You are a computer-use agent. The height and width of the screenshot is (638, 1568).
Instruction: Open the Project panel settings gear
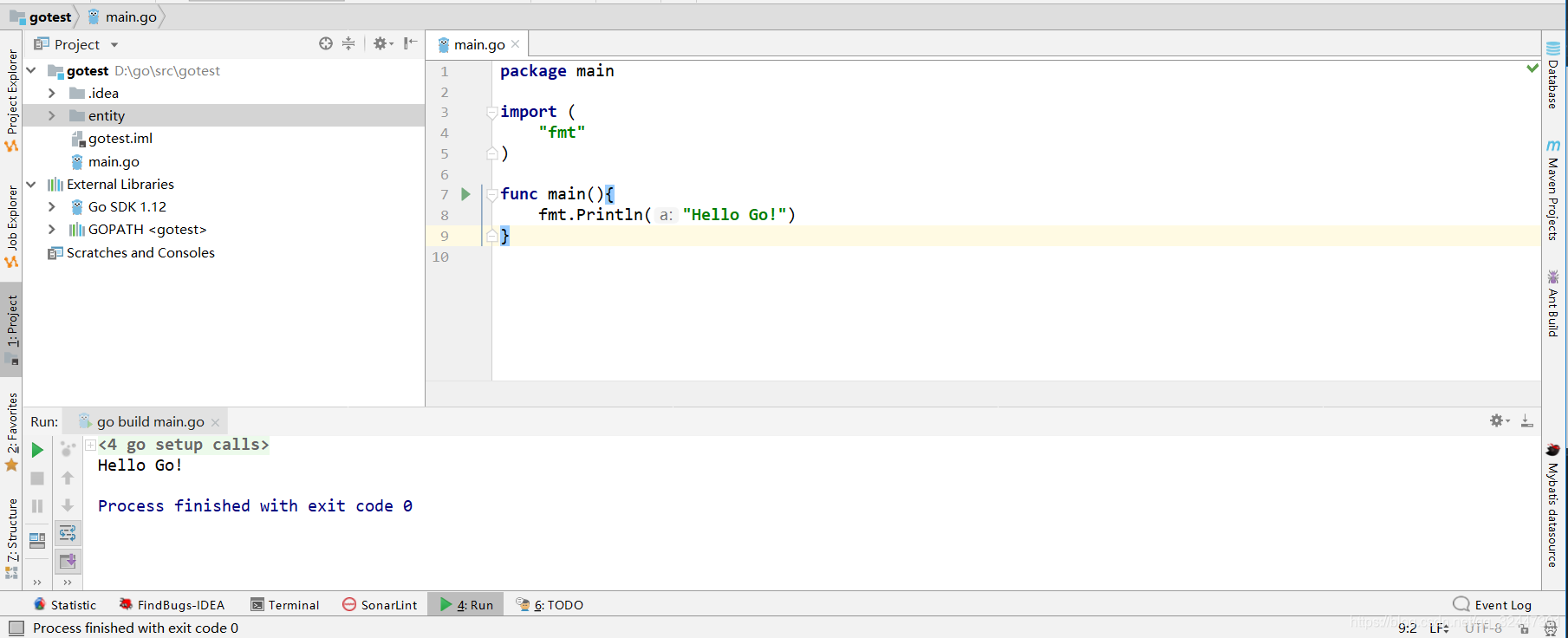coord(382,43)
